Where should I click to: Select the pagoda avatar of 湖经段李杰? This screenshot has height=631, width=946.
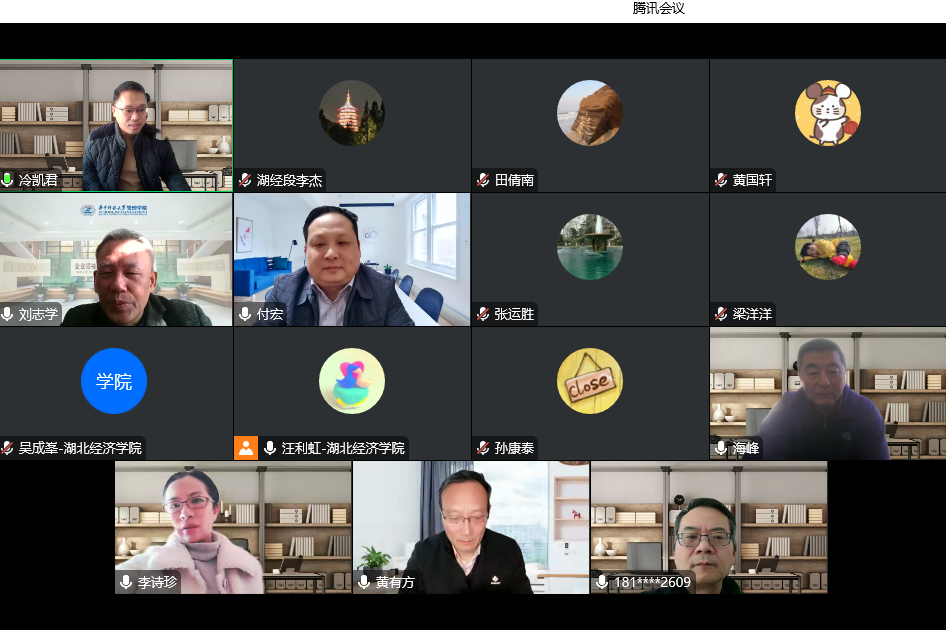tap(352, 113)
